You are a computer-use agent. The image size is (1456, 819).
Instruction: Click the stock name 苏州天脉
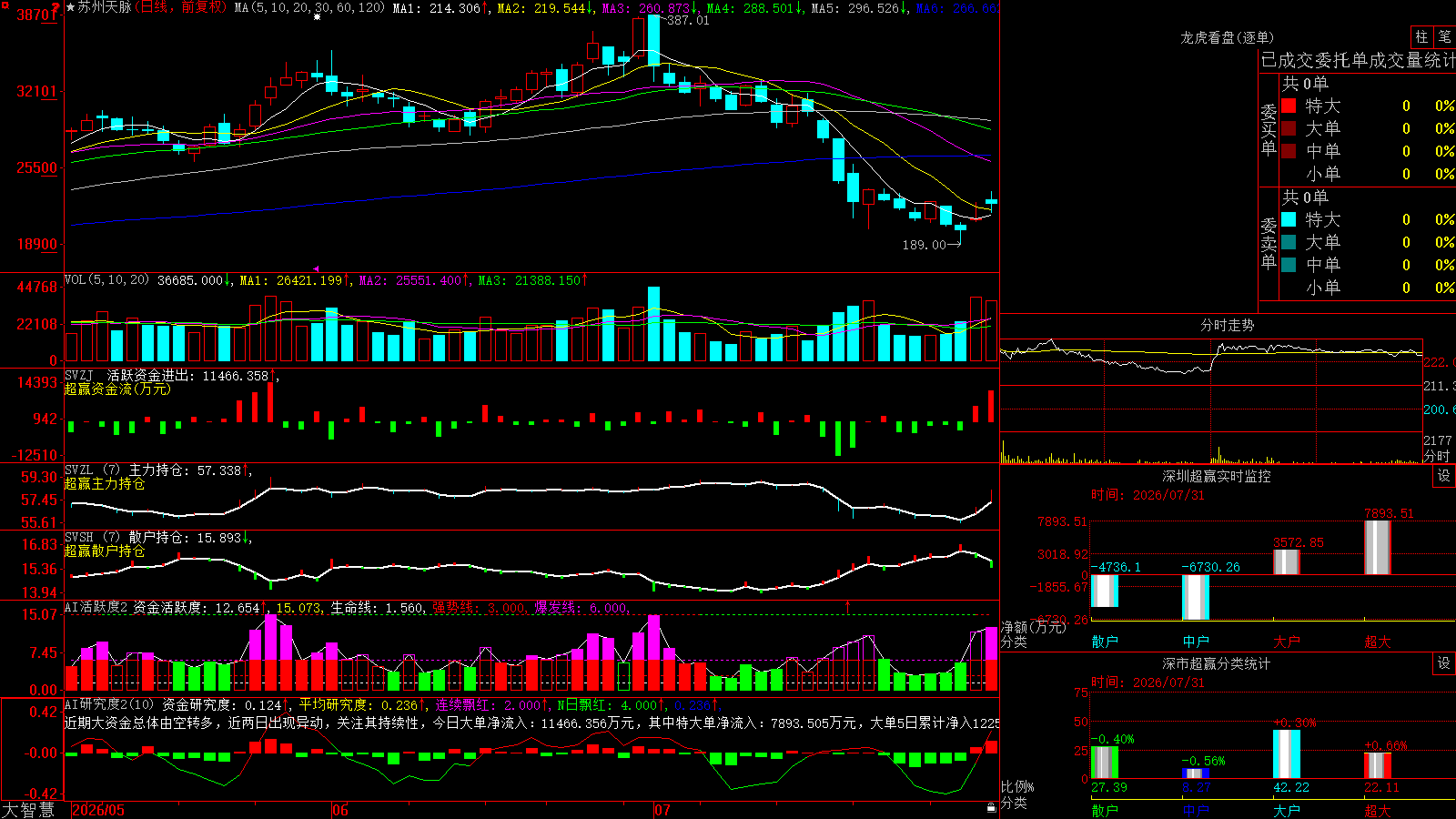(x=105, y=7)
